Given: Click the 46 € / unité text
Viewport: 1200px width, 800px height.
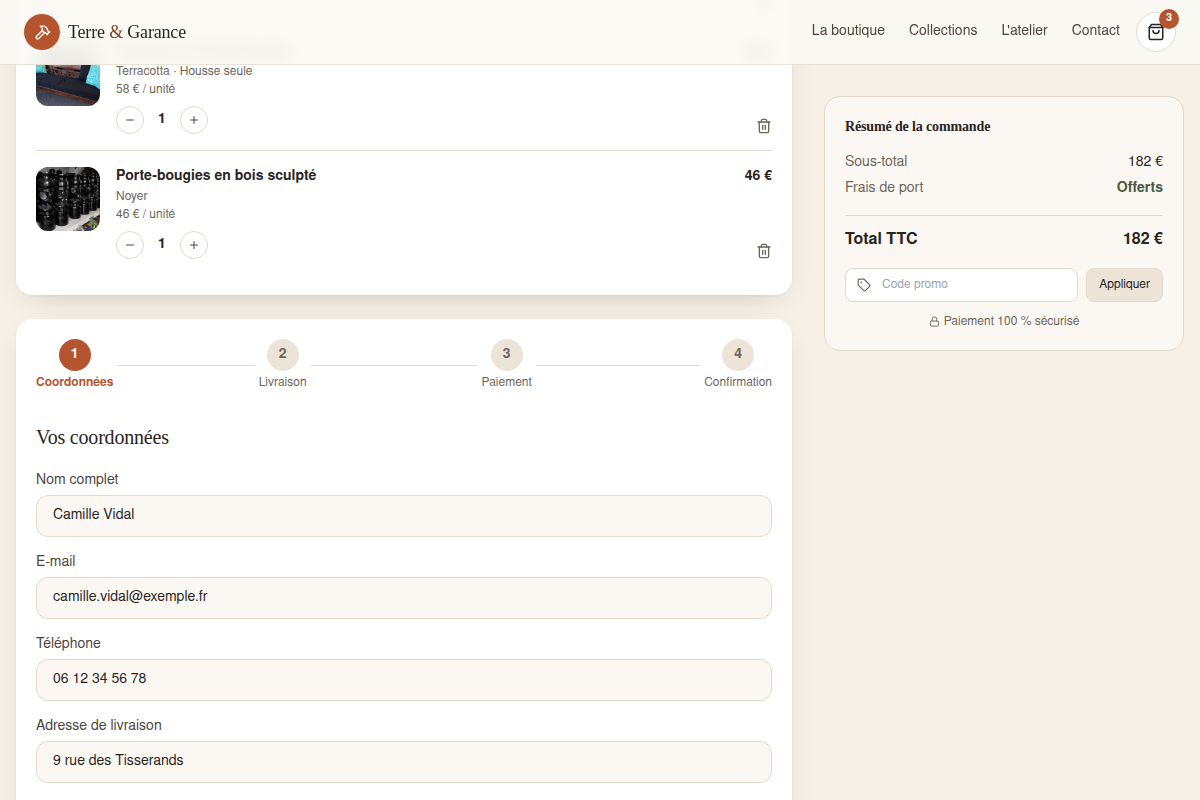Looking at the screenshot, I should tap(145, 214).
